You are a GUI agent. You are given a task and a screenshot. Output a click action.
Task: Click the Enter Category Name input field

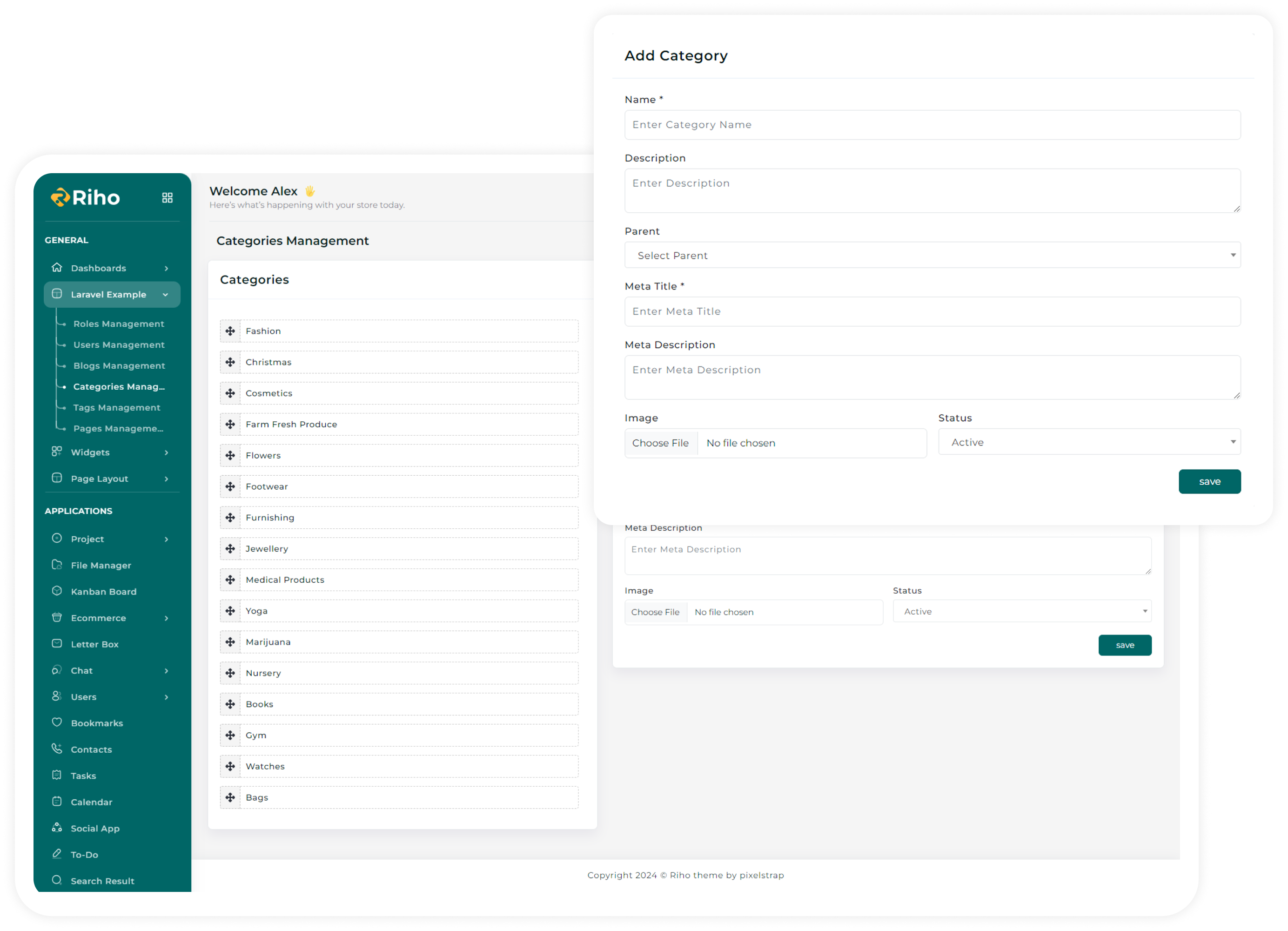point(932,125)
